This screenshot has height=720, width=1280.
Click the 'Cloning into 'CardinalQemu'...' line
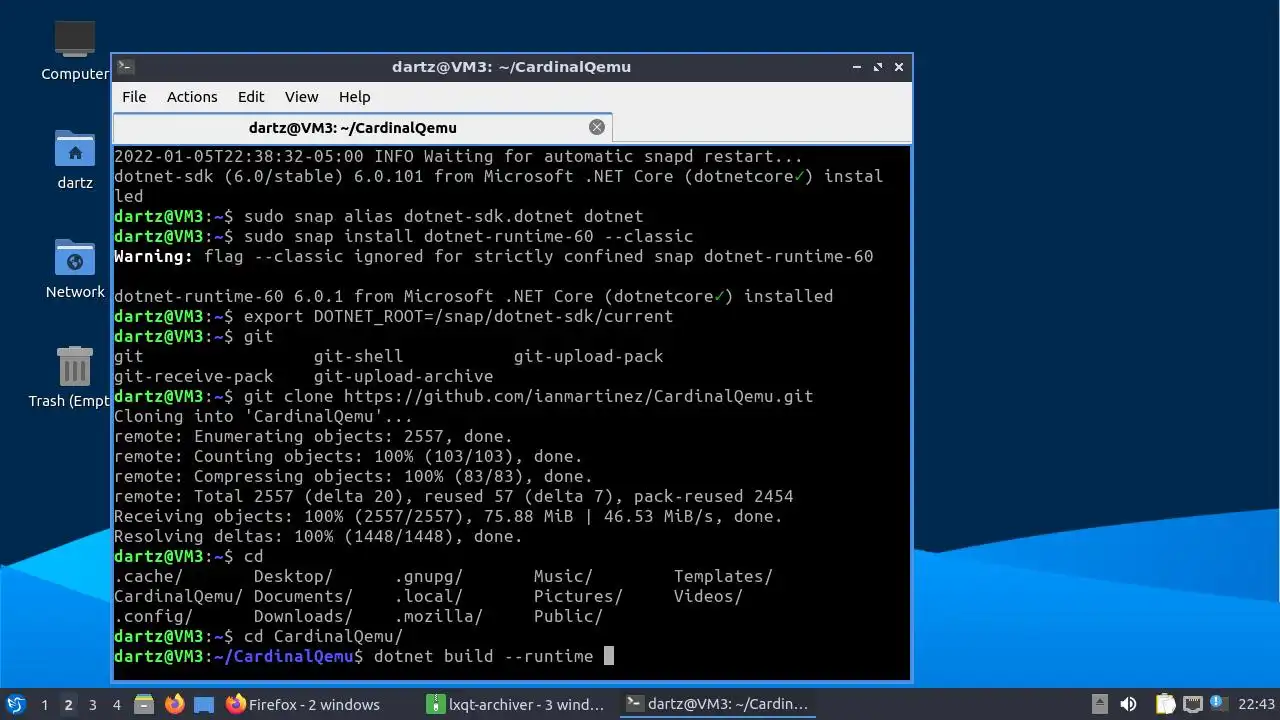tap(263, 416)
